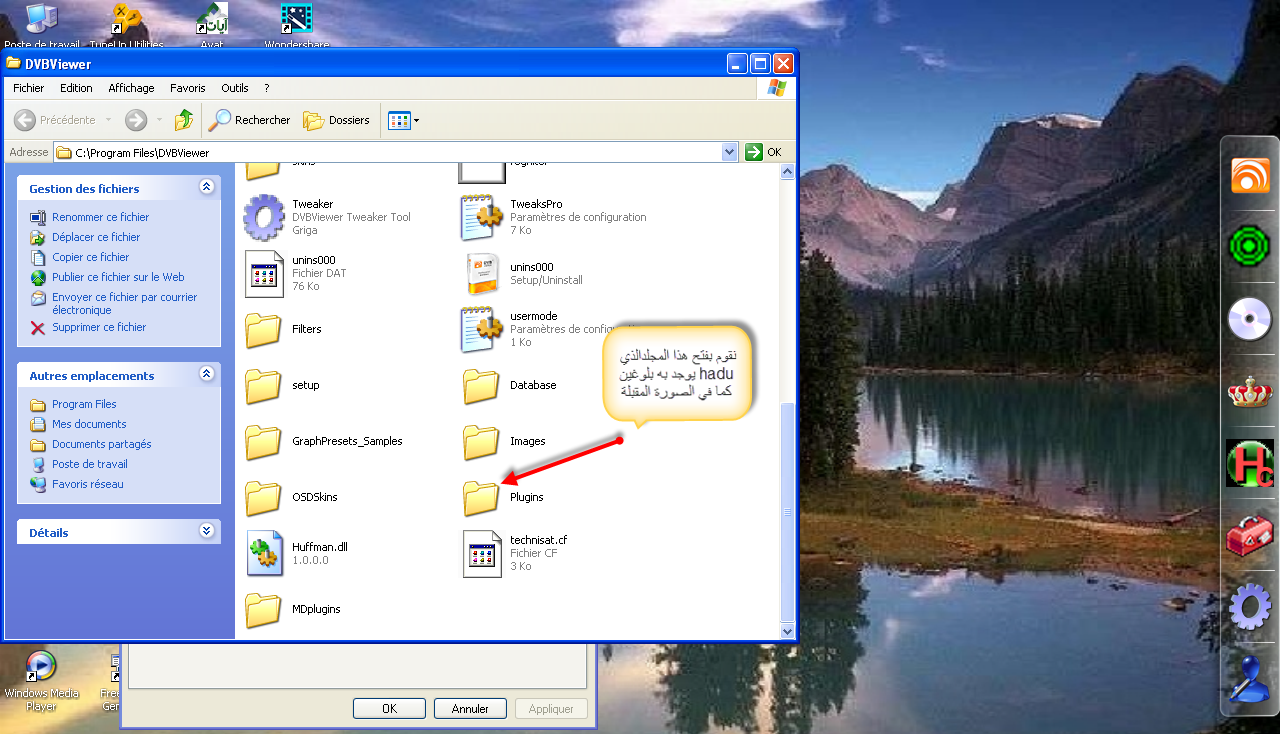The width and height of the screenshot is (1280, 734).
Task: Open the Plugins folder
Action: (x=481, y=497)
